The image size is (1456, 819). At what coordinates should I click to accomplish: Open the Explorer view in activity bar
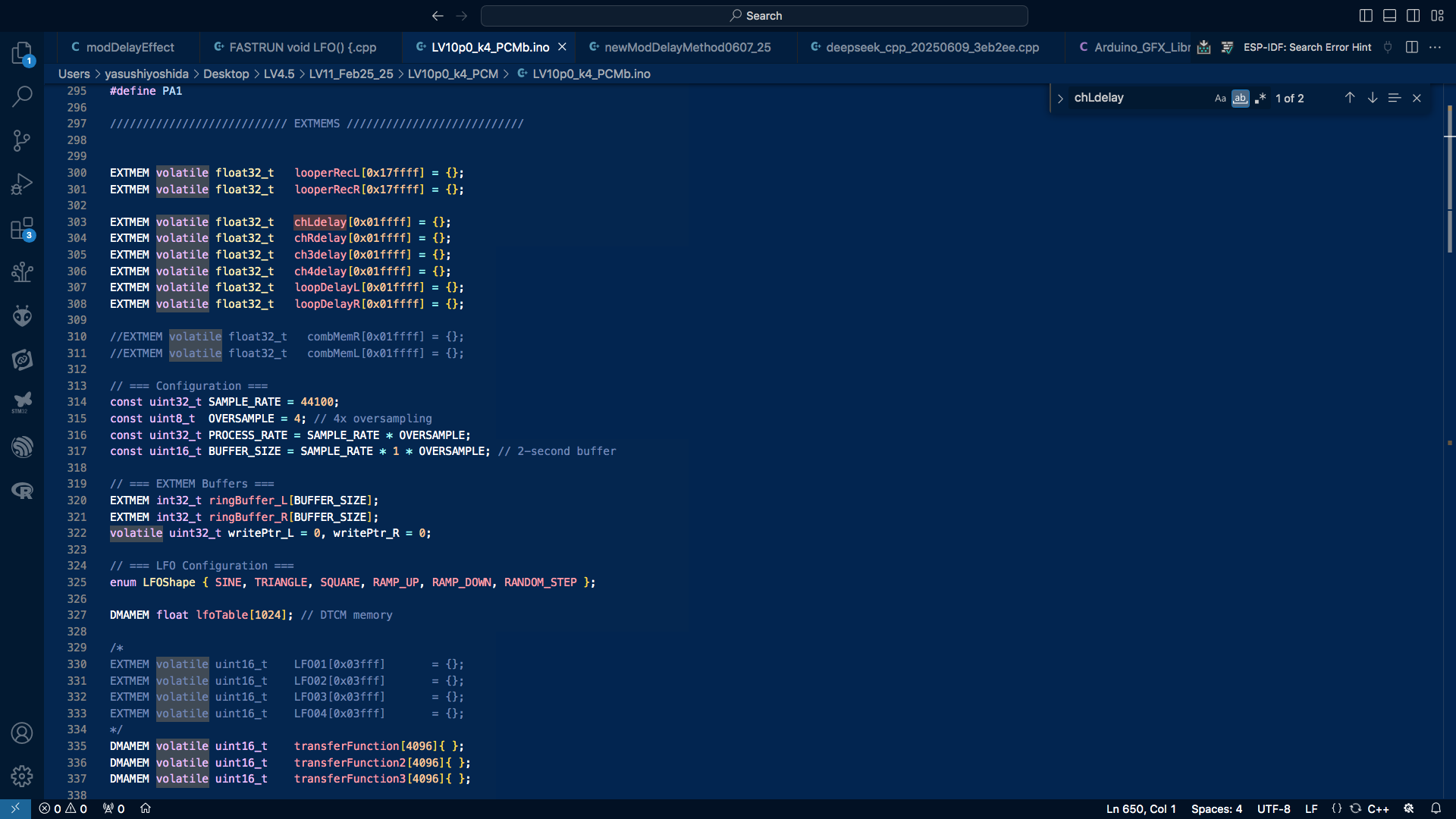pos(22,53)
